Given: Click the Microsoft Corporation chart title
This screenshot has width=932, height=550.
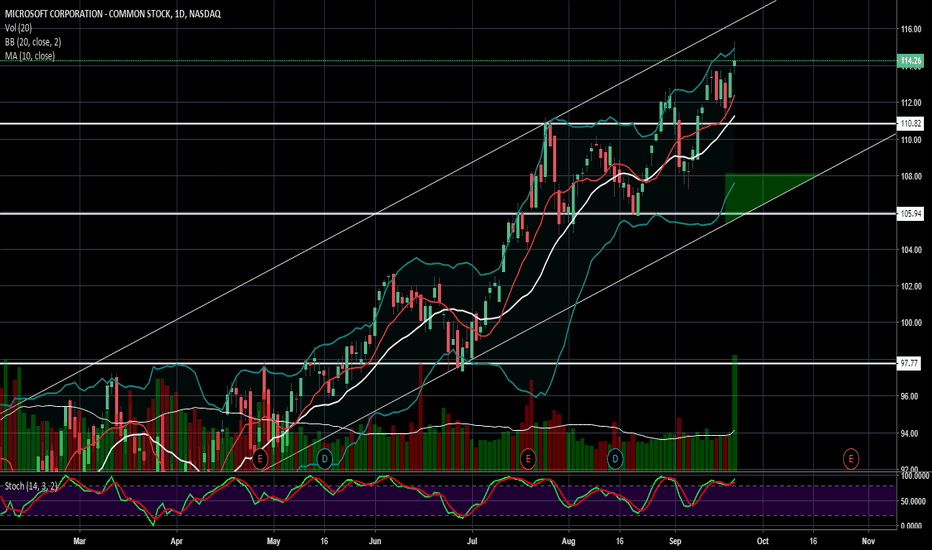Looking at the screenshot, I should coord(112,14).
